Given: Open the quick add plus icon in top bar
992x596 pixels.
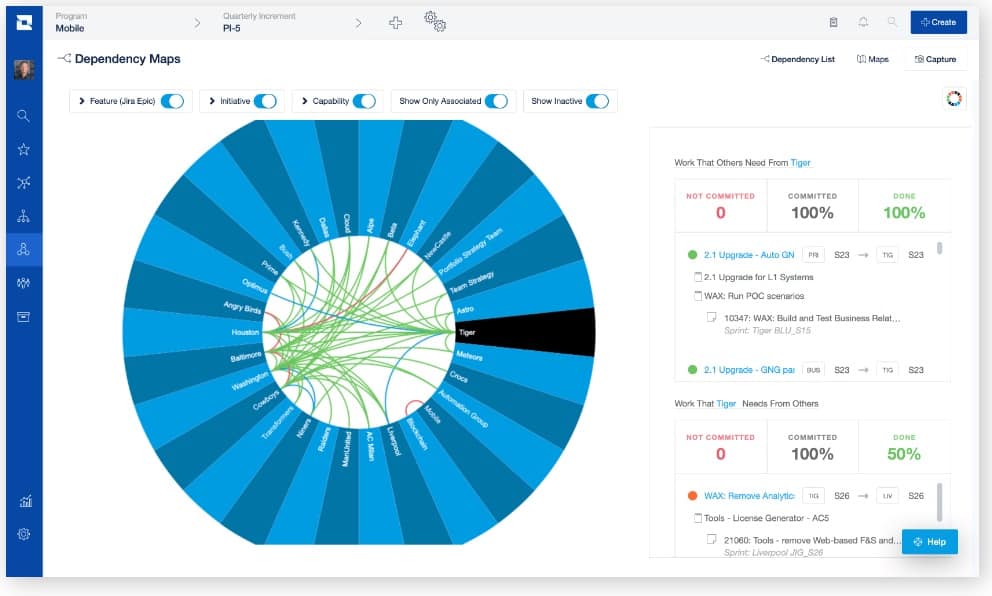Looking at the screenshot, I should pyautogui.click(x=396, y=21).
